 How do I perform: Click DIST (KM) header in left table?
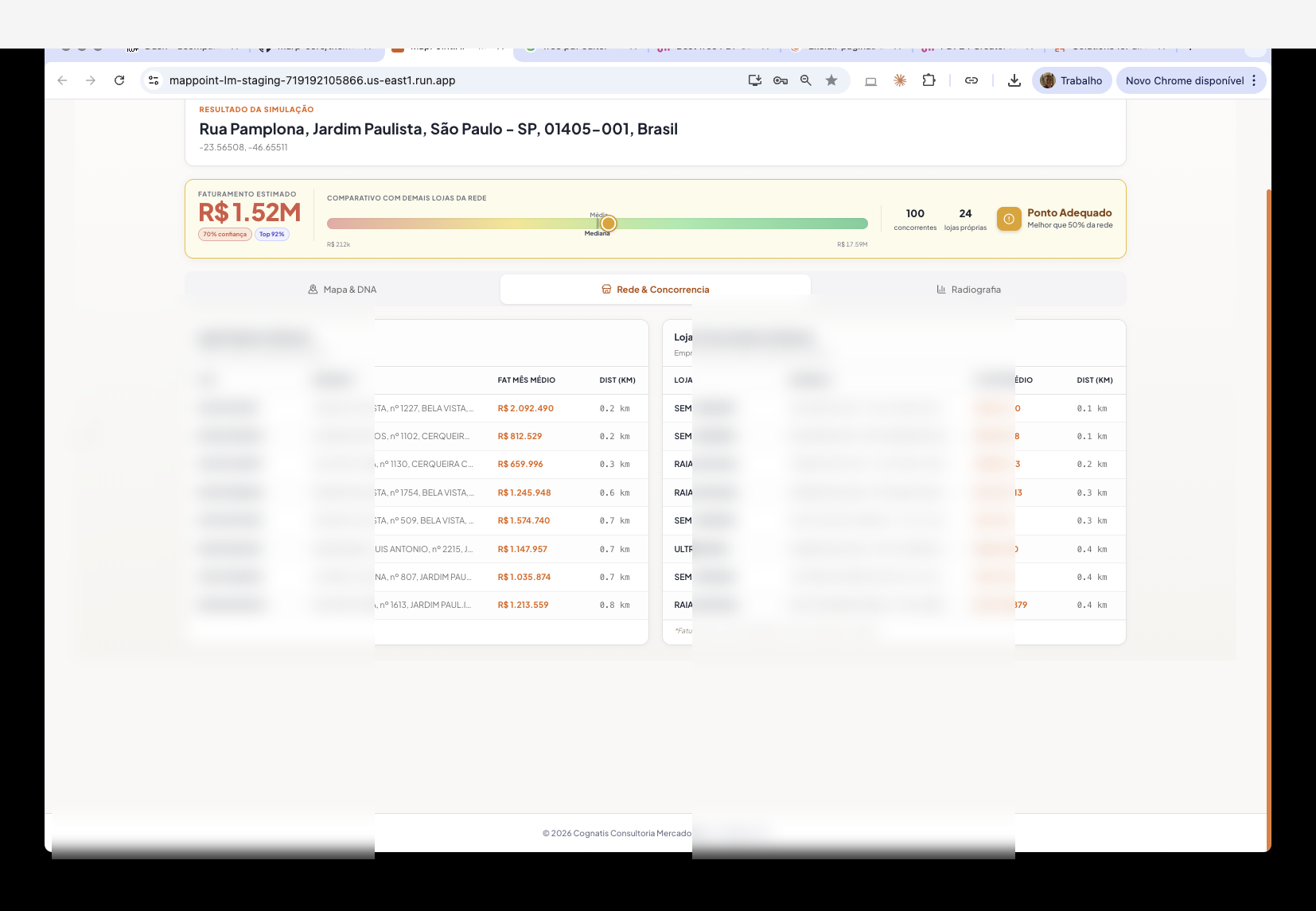(x=617, y=380)
